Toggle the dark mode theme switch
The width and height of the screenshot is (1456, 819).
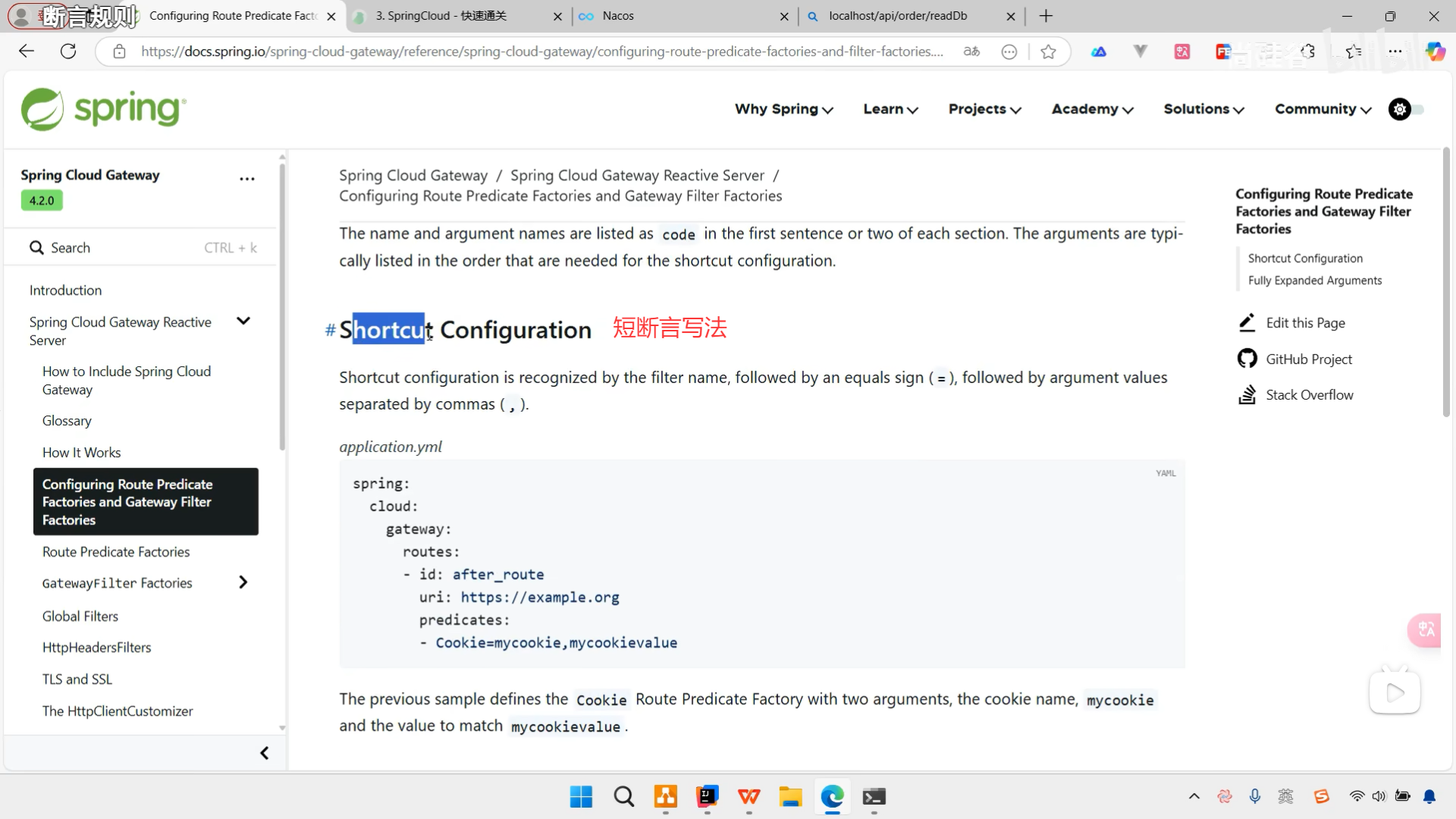click(x=1407, y=109)
